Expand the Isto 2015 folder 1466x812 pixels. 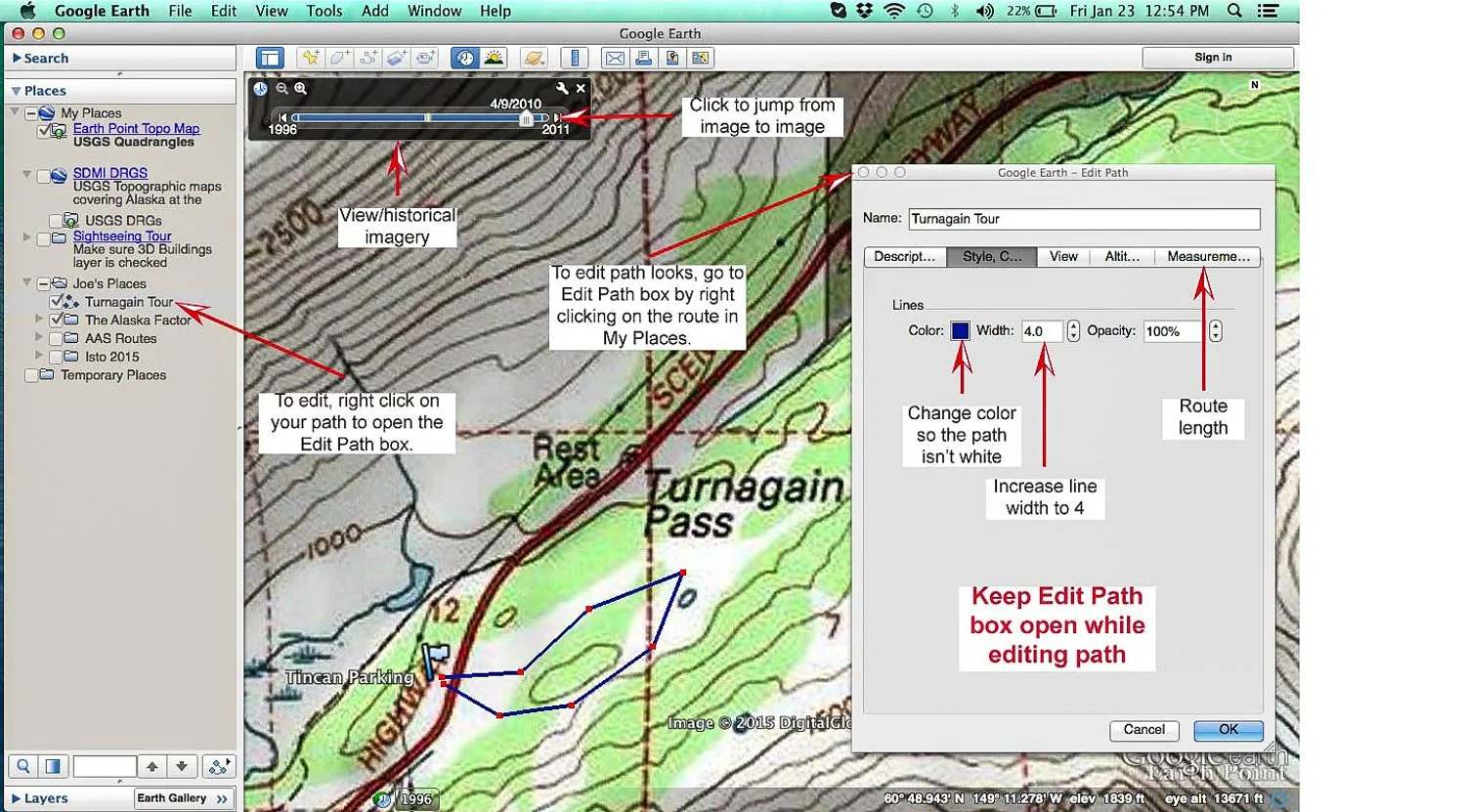(39, 356)
